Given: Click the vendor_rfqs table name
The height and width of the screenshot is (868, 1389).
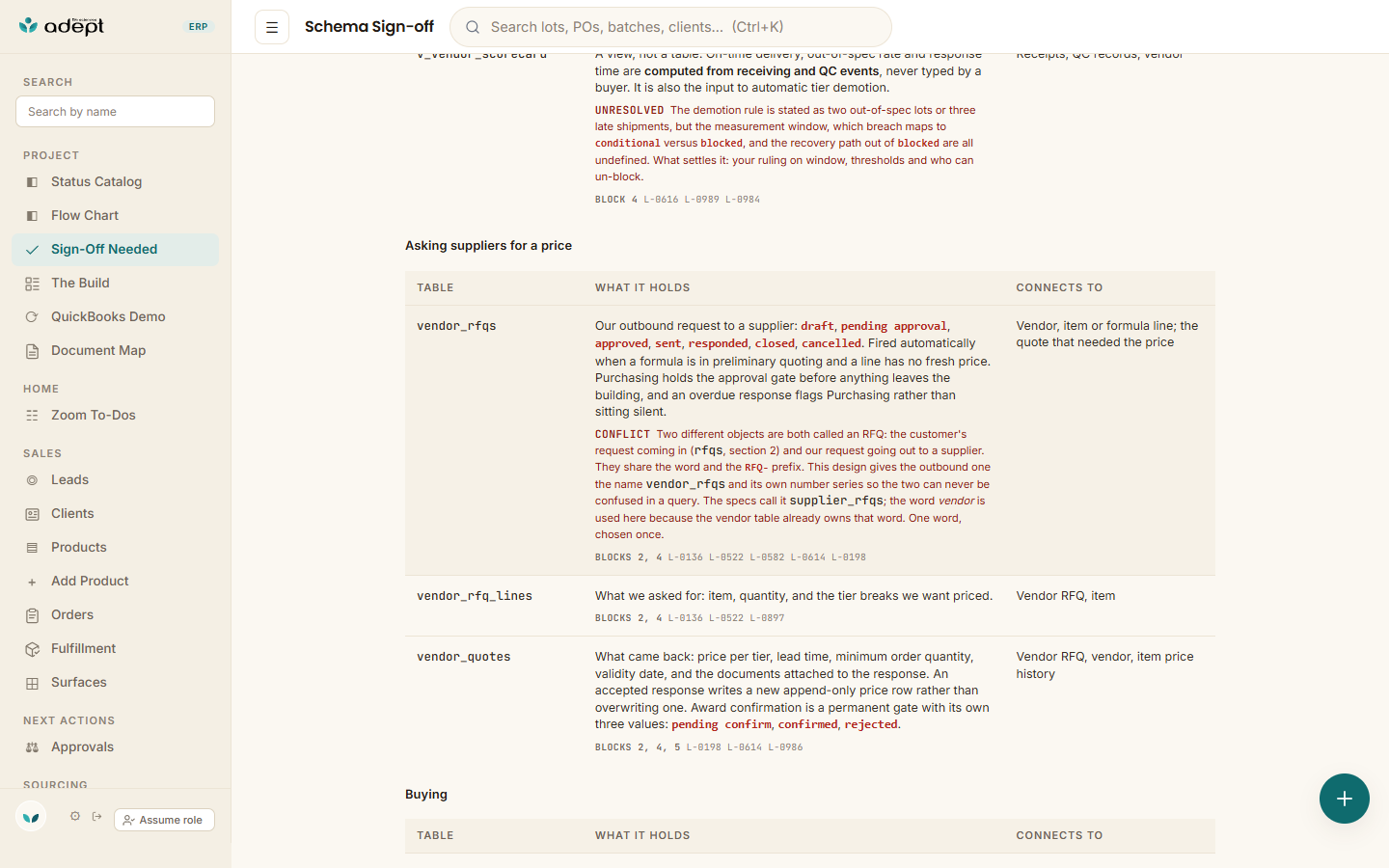Looking at the screenshot, I should tap(456, 326).
